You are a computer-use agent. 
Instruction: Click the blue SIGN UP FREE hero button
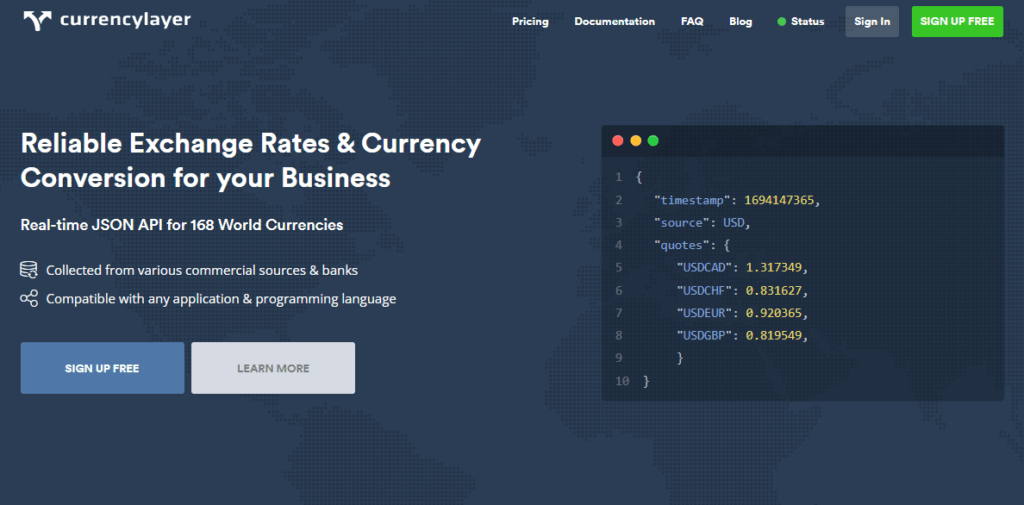102,368
